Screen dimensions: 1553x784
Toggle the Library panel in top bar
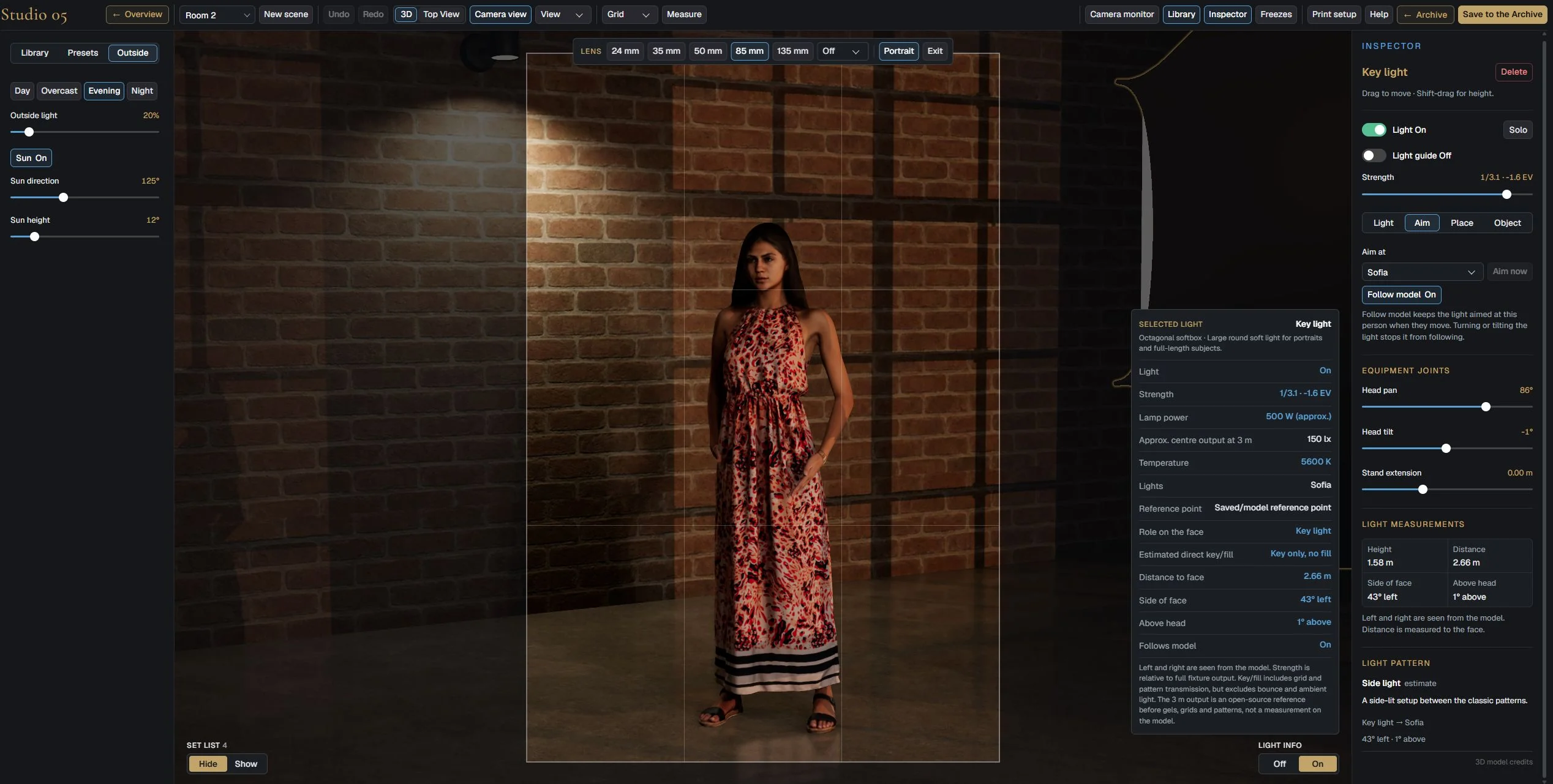pyautogui.click(x=1181, y=15)
